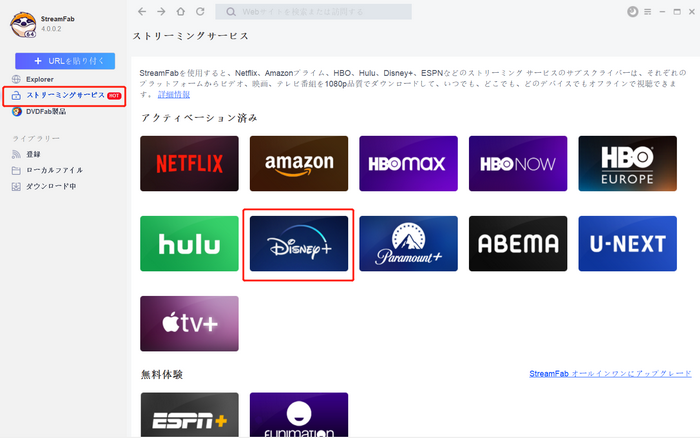Open the Funimation free trial tile
Image resolution: width=700 pixels, height=438 pixels.
coord(299,415)
